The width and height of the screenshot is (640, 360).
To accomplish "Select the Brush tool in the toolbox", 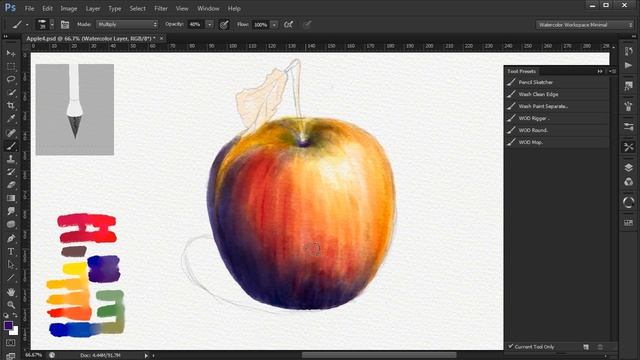I will click(x=11, y=146).
